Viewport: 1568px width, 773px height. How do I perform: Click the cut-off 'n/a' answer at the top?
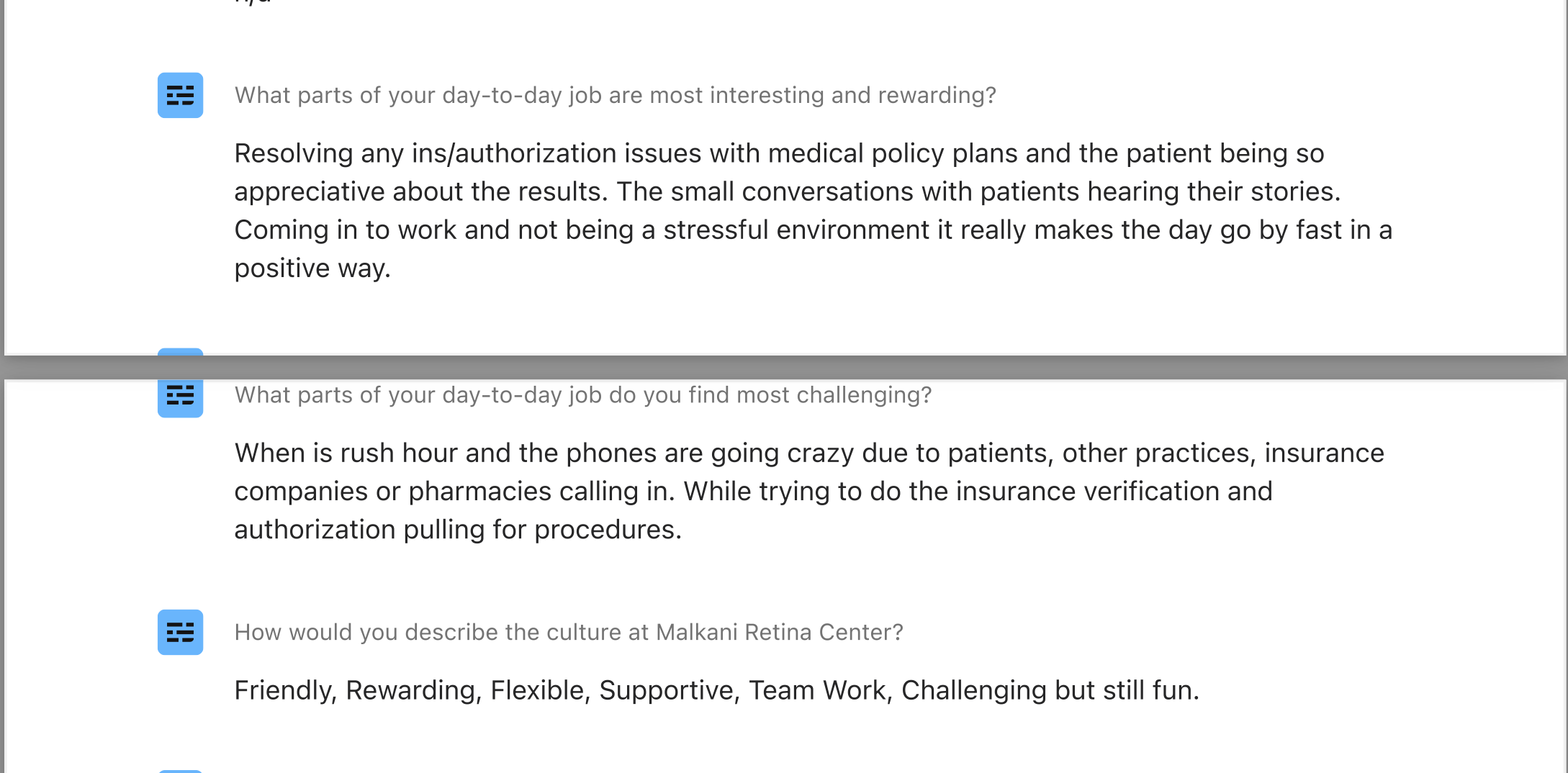coord(253,3)
